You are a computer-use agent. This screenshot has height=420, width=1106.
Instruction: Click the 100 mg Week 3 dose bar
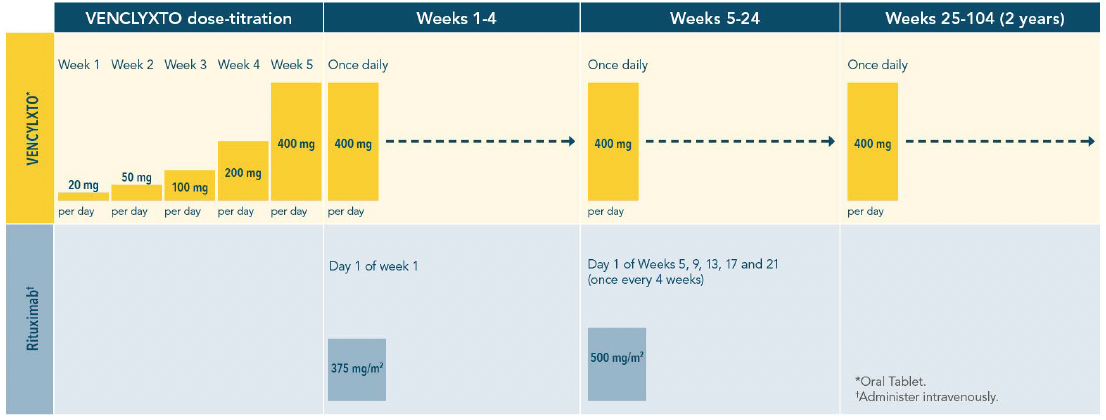(x=189, y=186)
